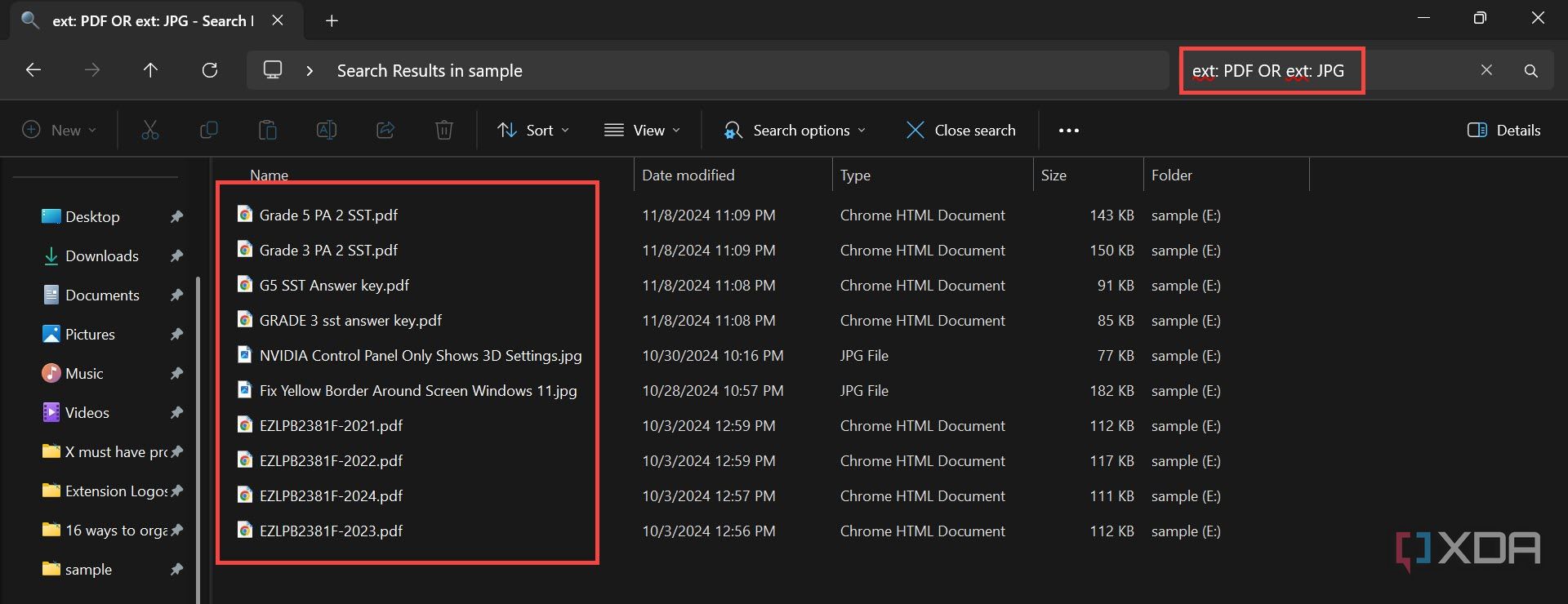Click the Back navigation arrow

click(x=33, y=70)
